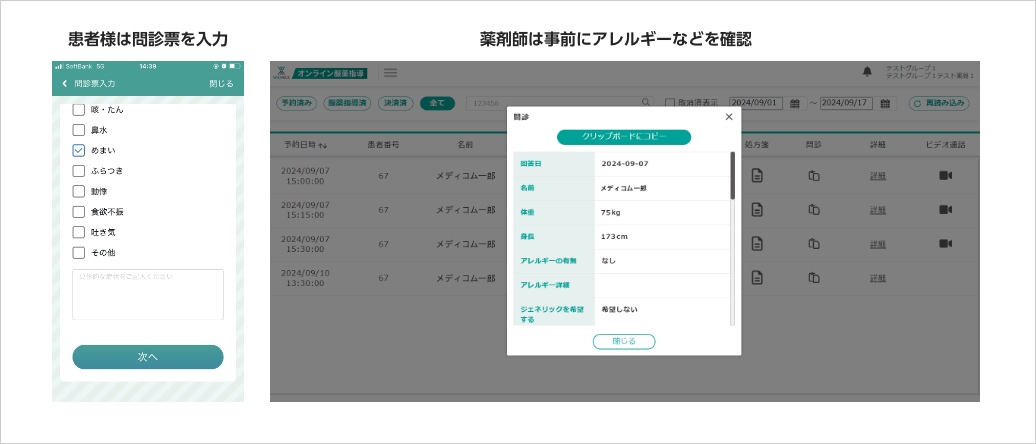1036x444 pixels.
Task: Select the 全て filter tab
Action: (x=437, y=103)
